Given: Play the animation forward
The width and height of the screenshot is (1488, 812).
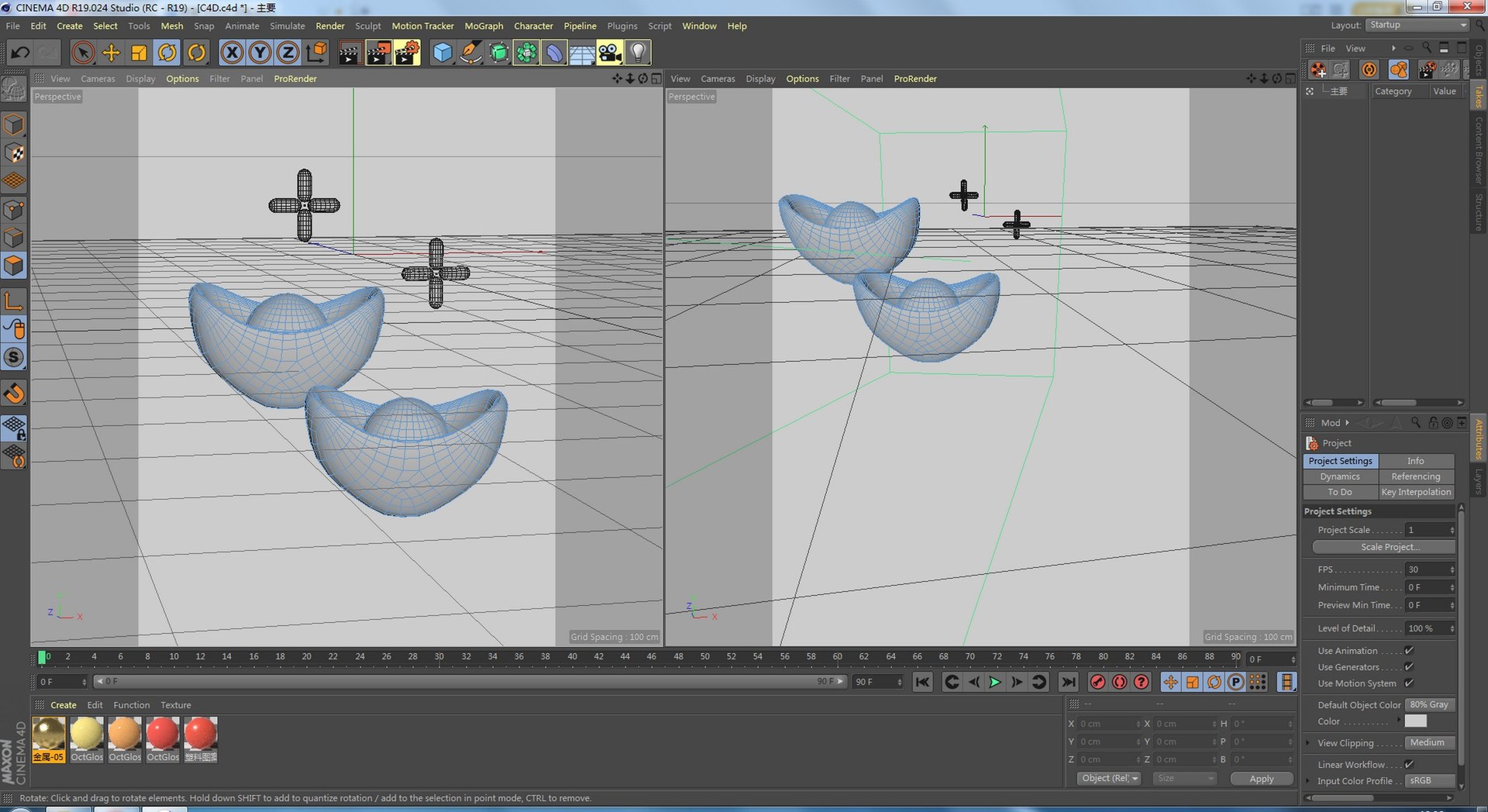Looking at the screenshot, I should coord(995,682).
